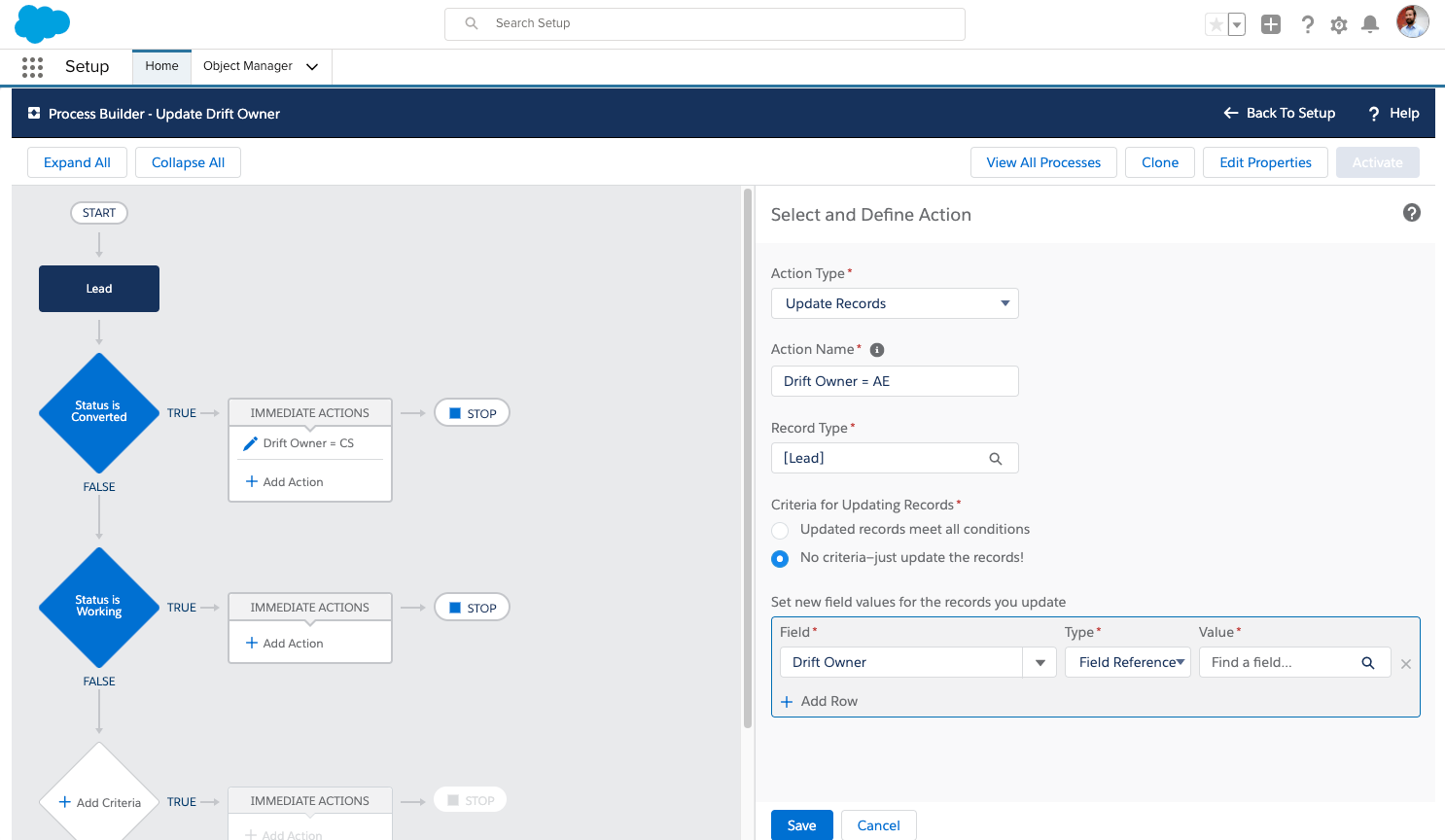Remove the Drift Owner field row

(1406, 664)
